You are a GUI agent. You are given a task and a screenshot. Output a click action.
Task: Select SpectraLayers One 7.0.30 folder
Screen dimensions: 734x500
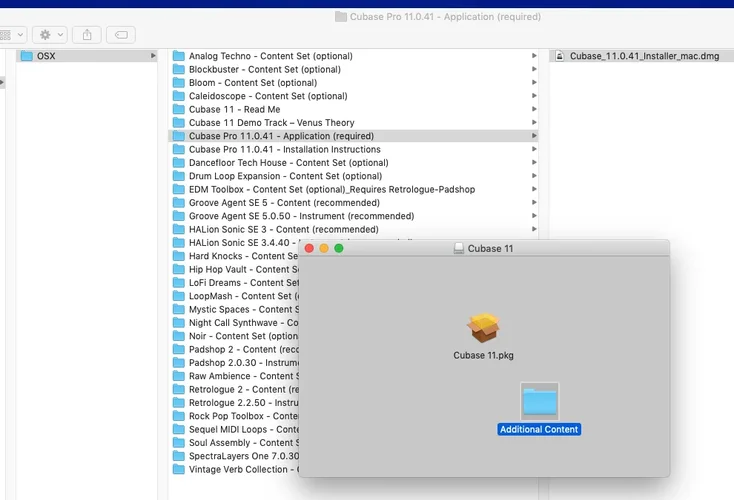(234, 456)
